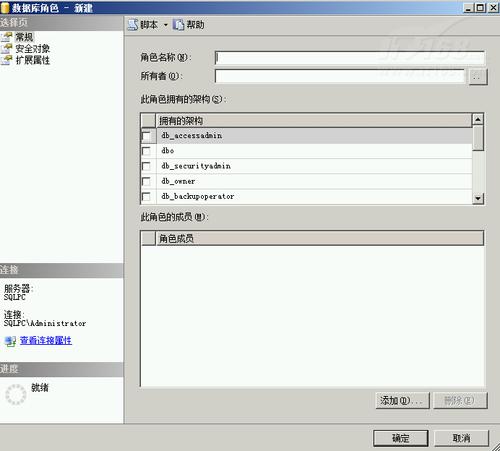Screen dimensions: 500x451
Task: Focus the 角色名称 input field
Action: [350, 58]
